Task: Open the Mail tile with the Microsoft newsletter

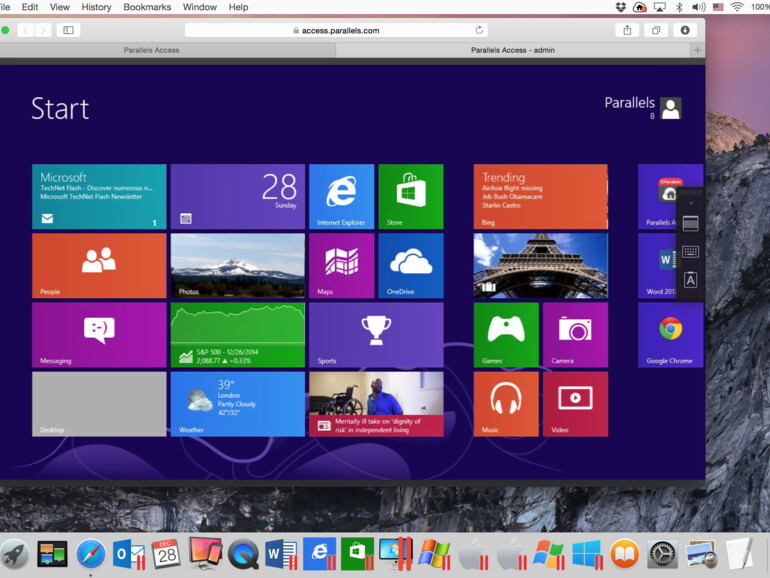Action: point(99,196)
